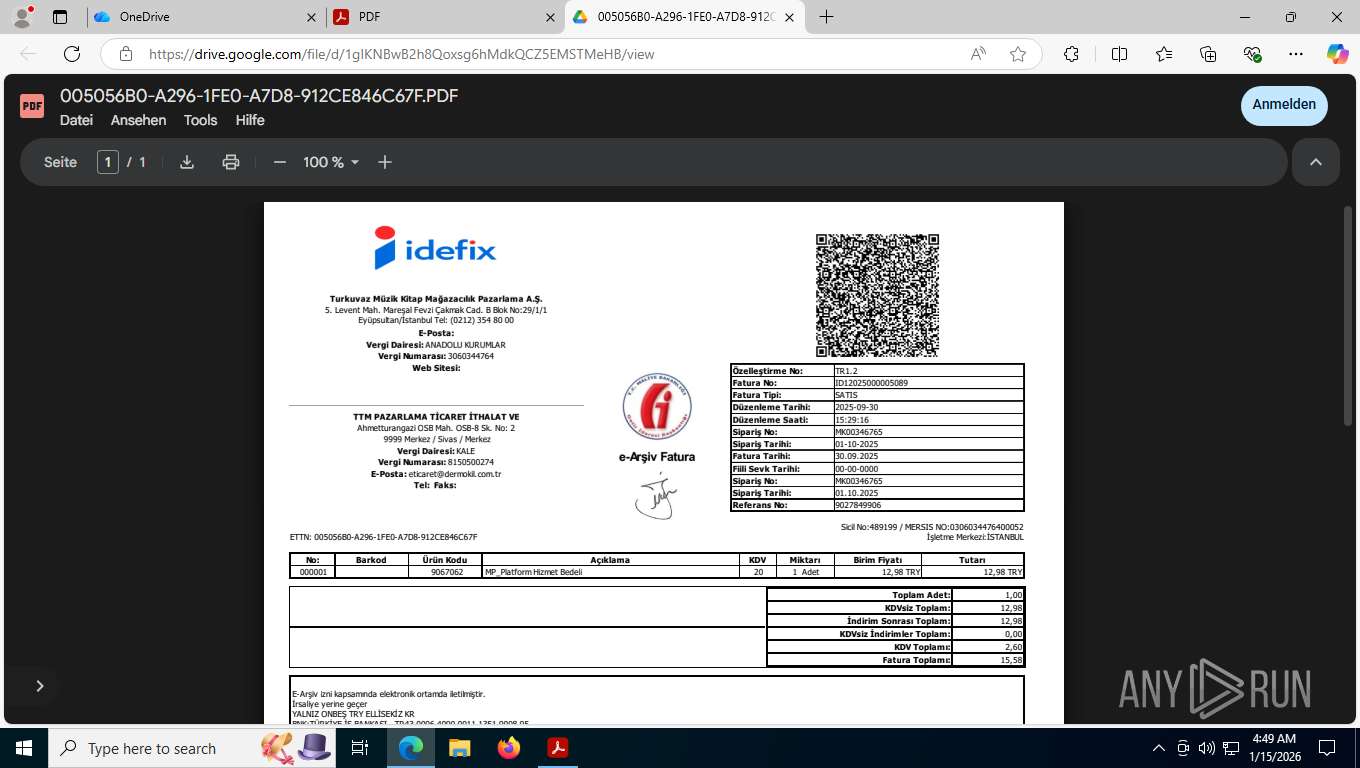Screen dimensions: 1360x768
Task: Select e-mail eticaret@dermokil.com.tr text
Action: click(454, 474)
